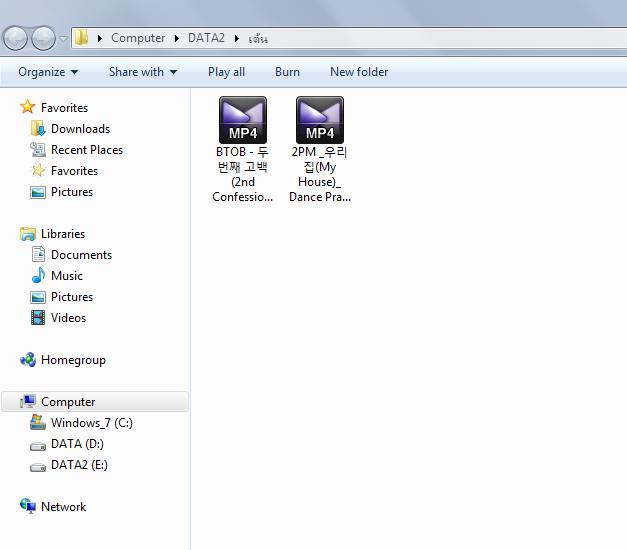Screen dimensions: 627x550
Task: Click the Burn toolbar button
Action: tap(287, 72)
